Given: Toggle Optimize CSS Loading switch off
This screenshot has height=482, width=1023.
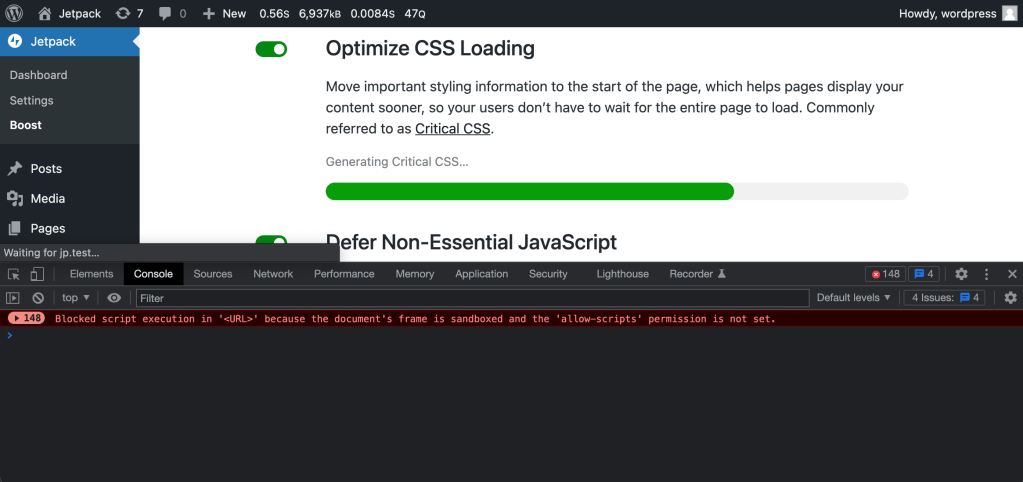Looking at the screenshot, I should coord(271,49).
